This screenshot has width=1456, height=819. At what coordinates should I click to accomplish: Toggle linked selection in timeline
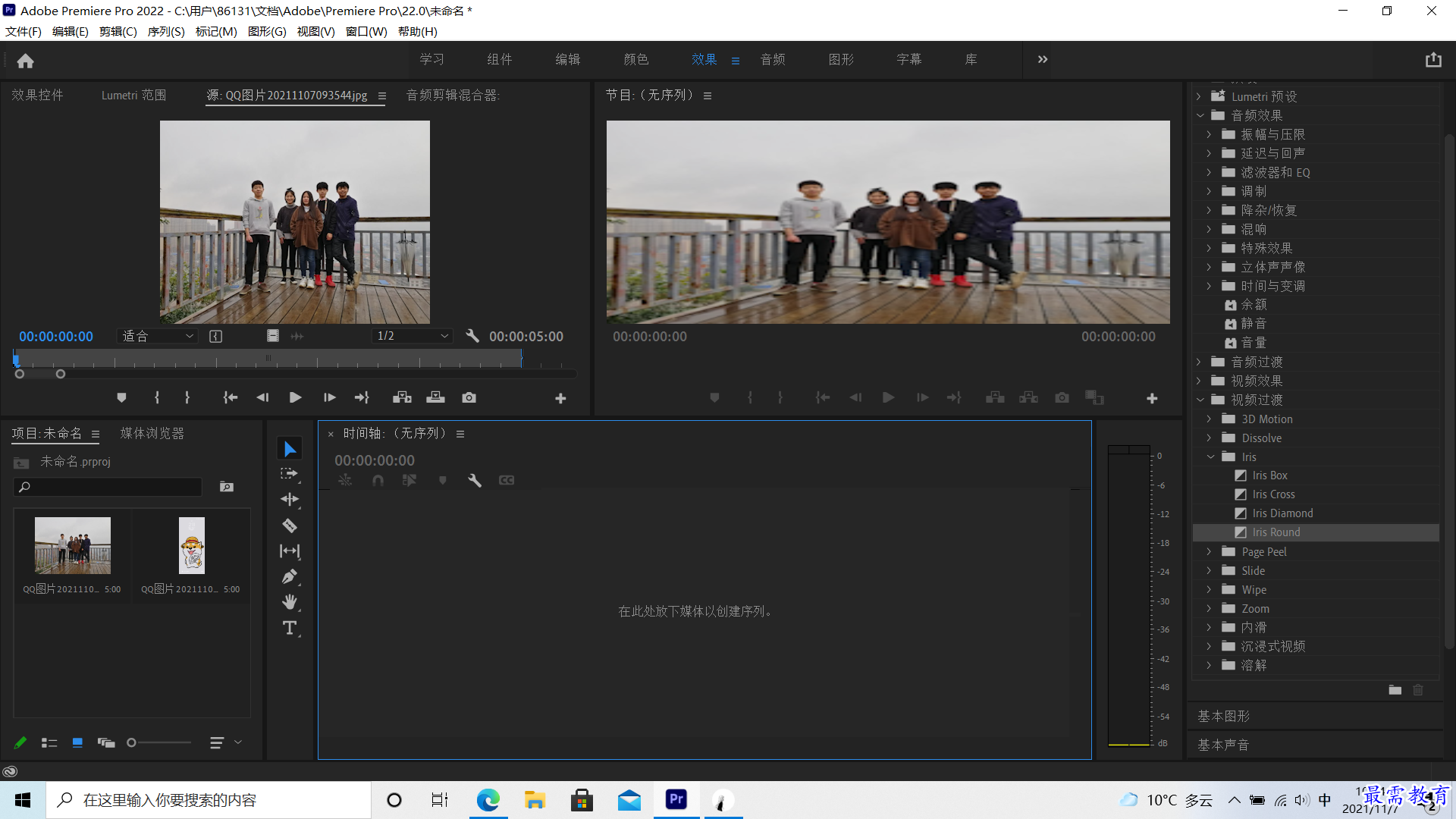coord(409,480)
